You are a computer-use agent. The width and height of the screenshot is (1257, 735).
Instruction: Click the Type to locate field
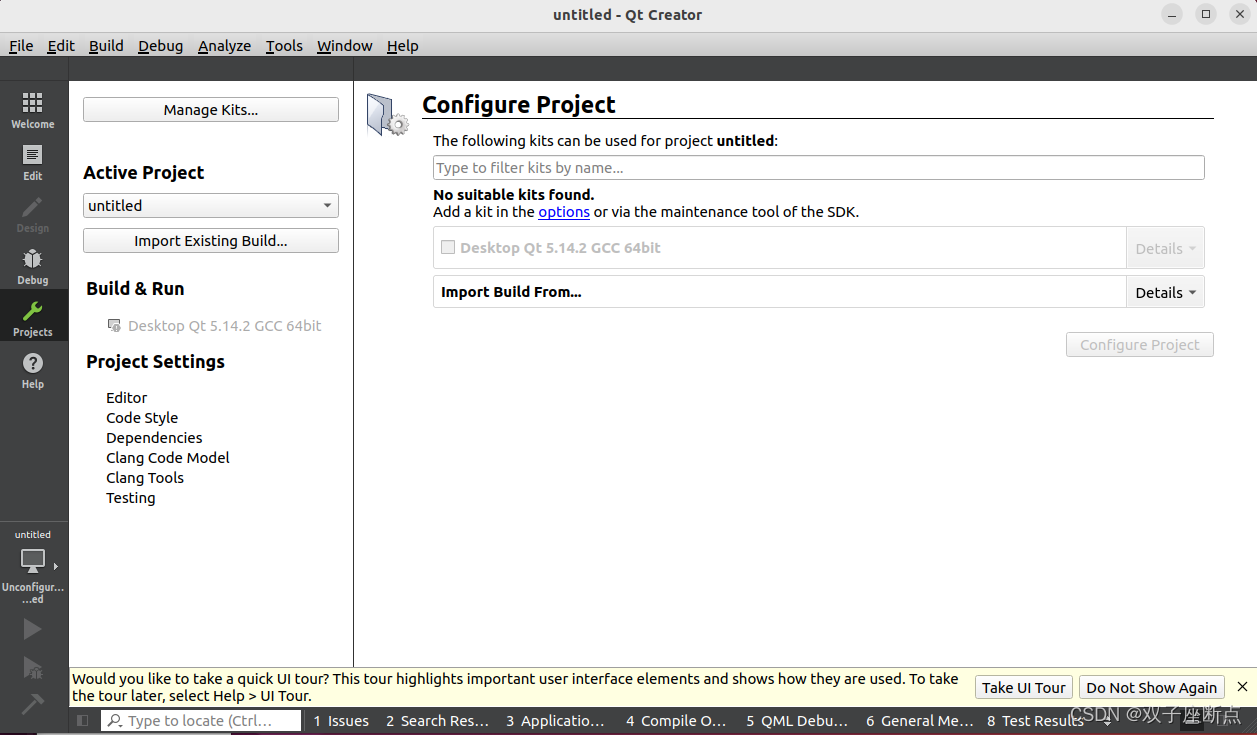pos(201,721)
